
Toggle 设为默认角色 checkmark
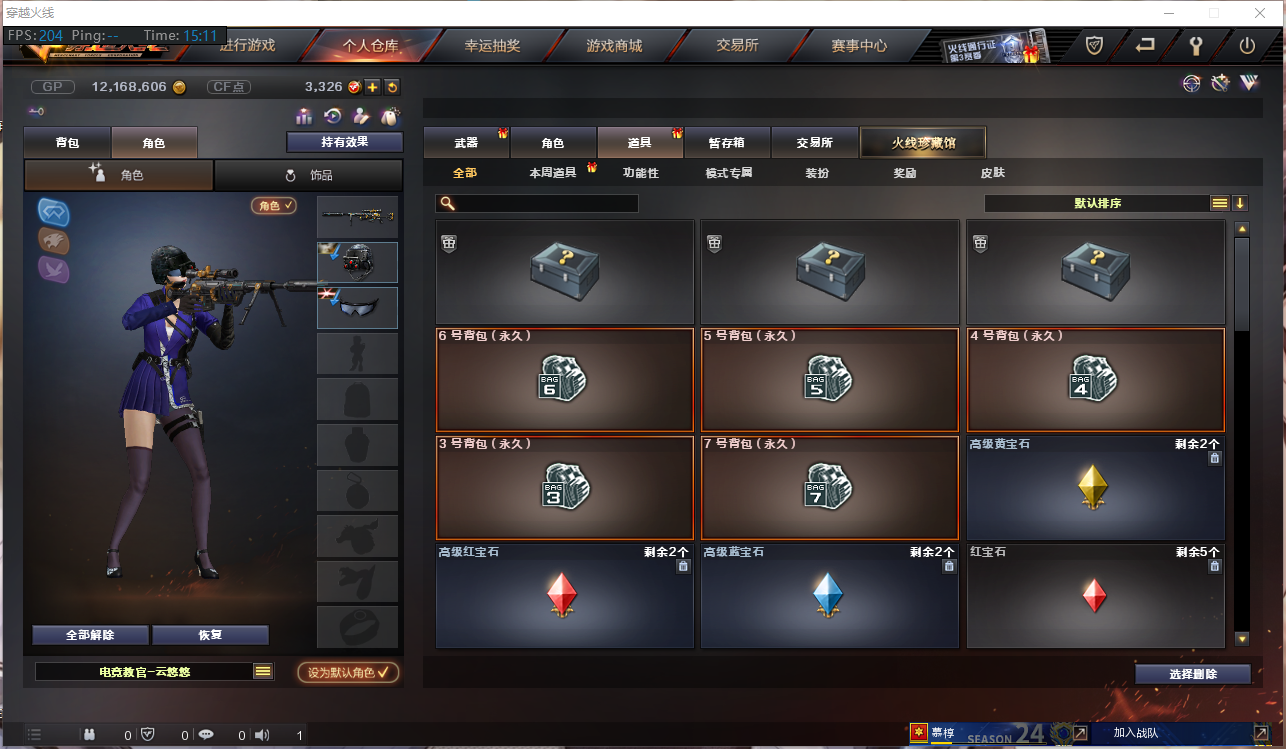tap(349, 672)
